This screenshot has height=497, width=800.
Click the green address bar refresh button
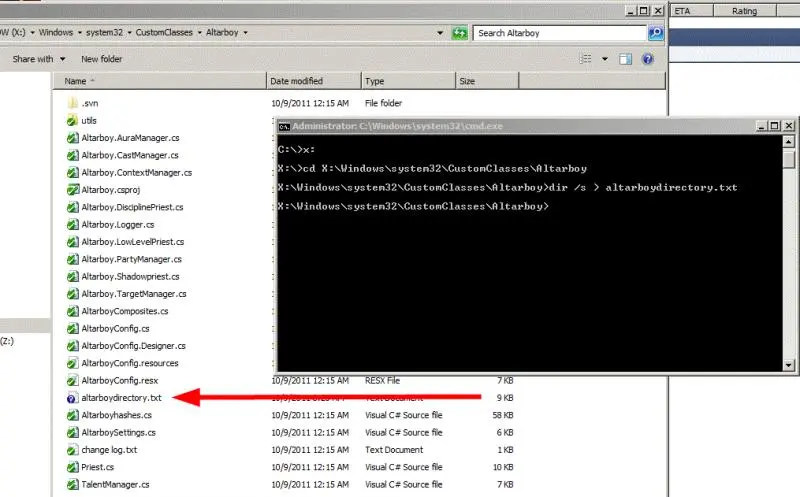pos(460,33)
